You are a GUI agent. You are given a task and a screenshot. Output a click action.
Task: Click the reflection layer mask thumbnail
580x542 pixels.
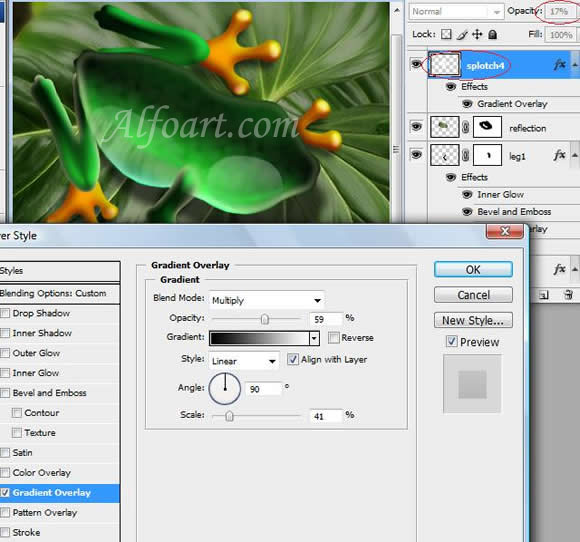pyautogui.click(x=488, y=127)
